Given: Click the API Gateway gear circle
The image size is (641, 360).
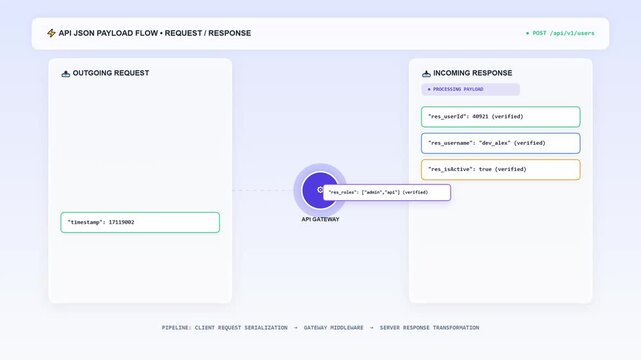Looking at the screenshot, I should coord(320,190).
